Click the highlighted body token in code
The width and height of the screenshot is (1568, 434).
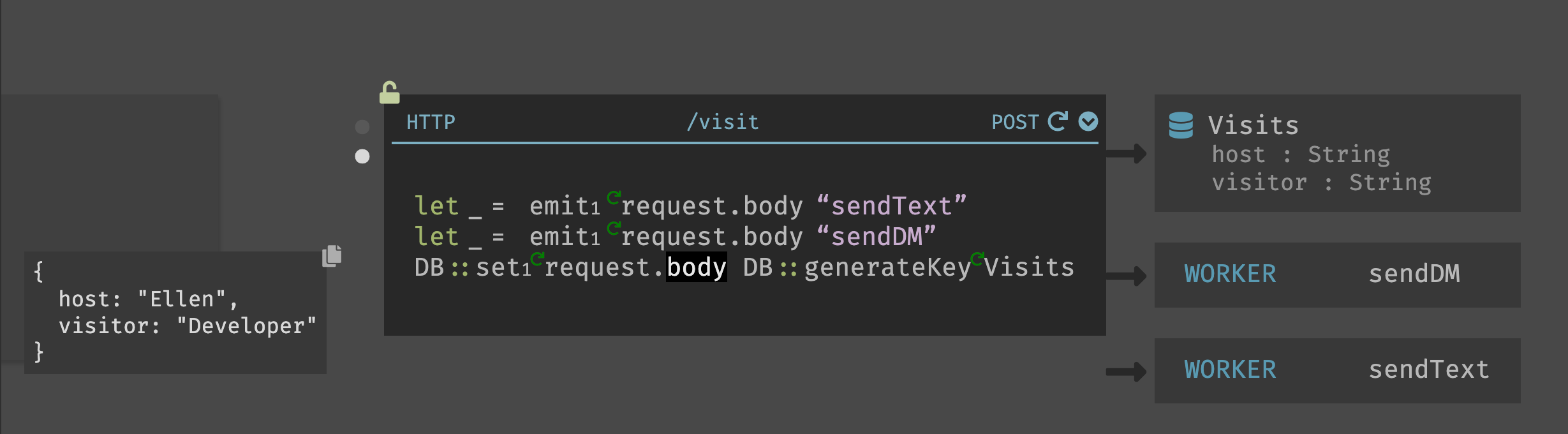[696, 267]
